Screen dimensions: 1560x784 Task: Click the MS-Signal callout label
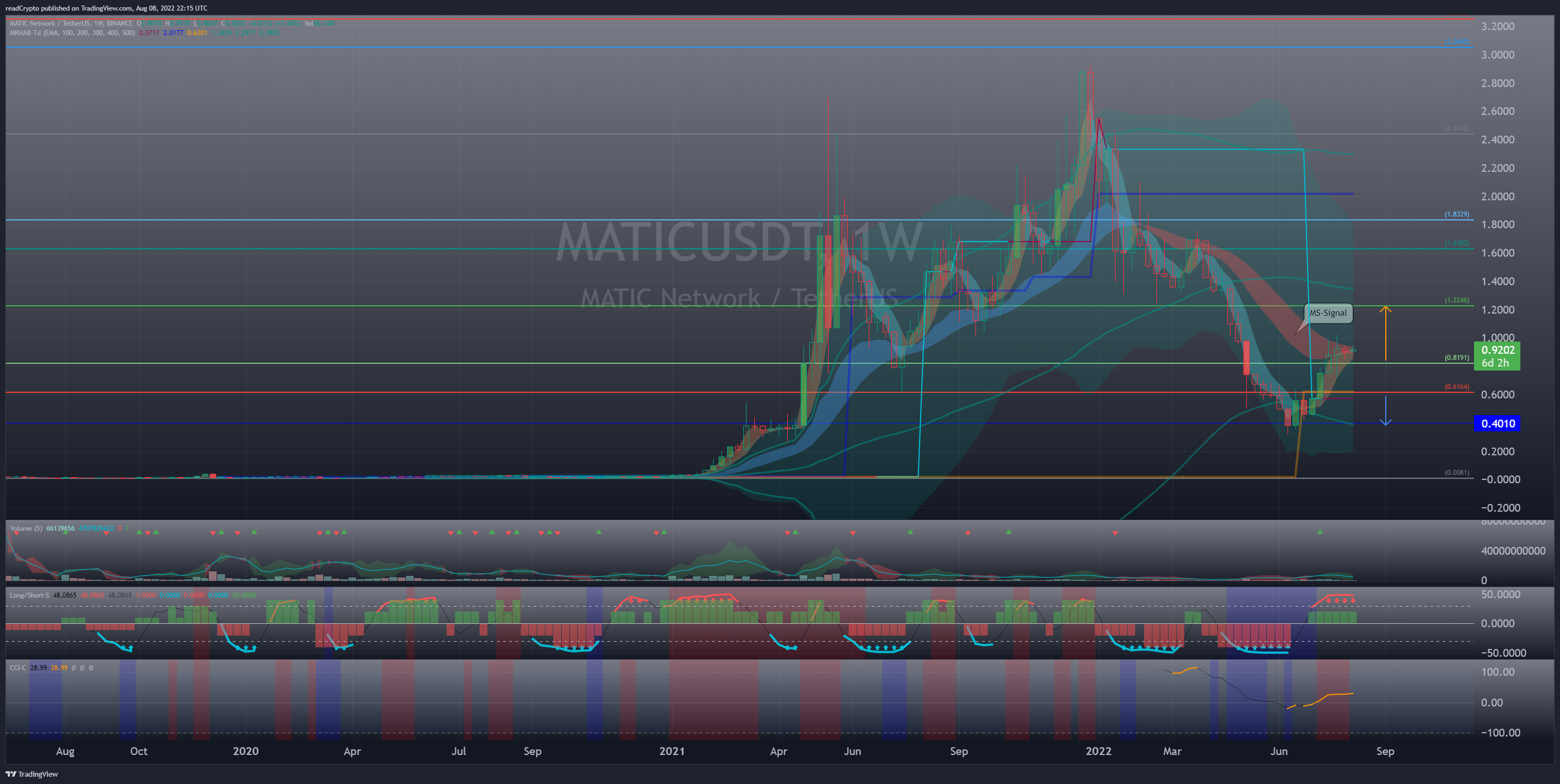click(x=1328, y=313)
